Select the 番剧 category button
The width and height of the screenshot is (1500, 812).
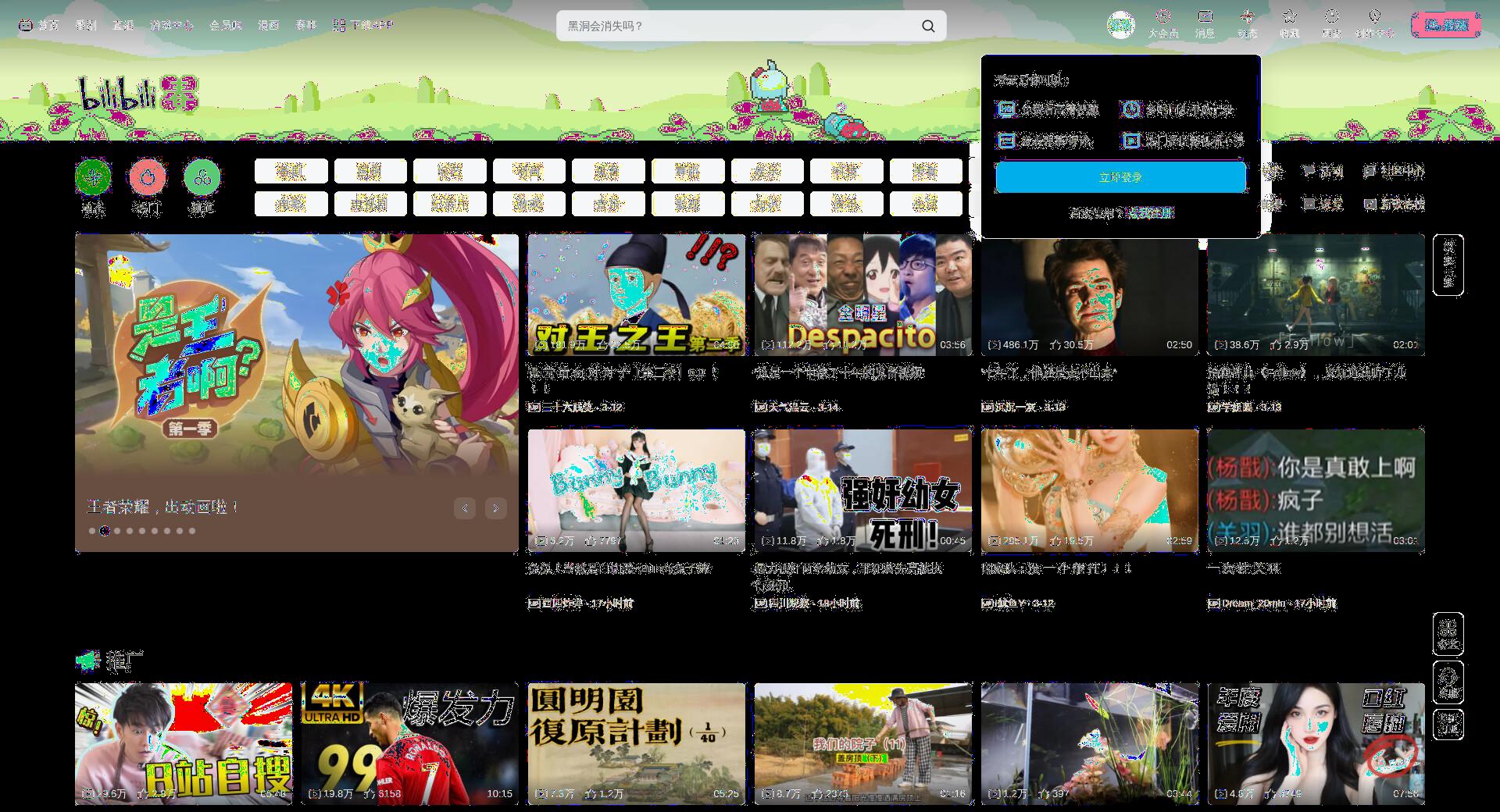click(291, 171)
